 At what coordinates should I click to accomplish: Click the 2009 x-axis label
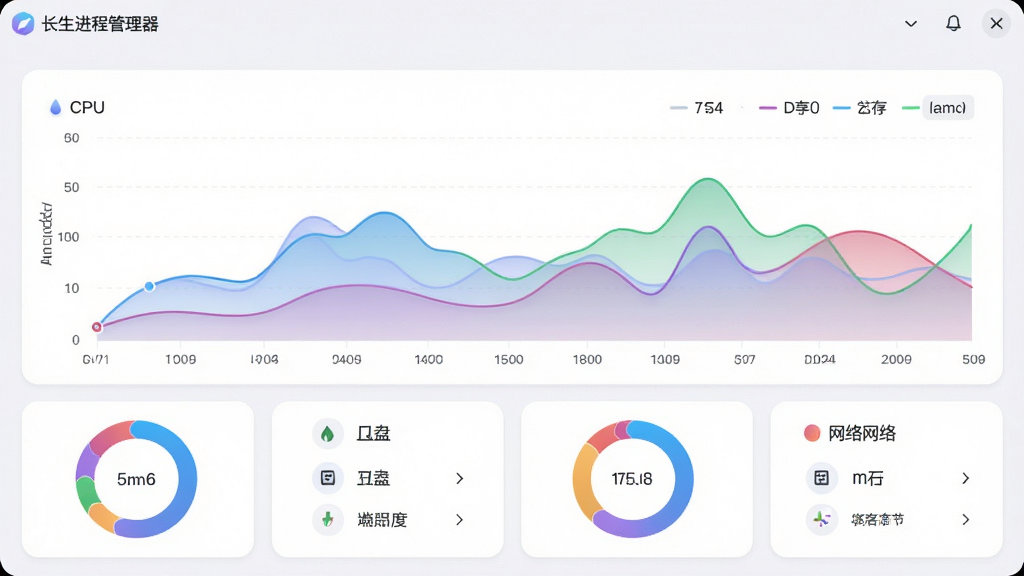pyautogui.click(x=896, y=359)
